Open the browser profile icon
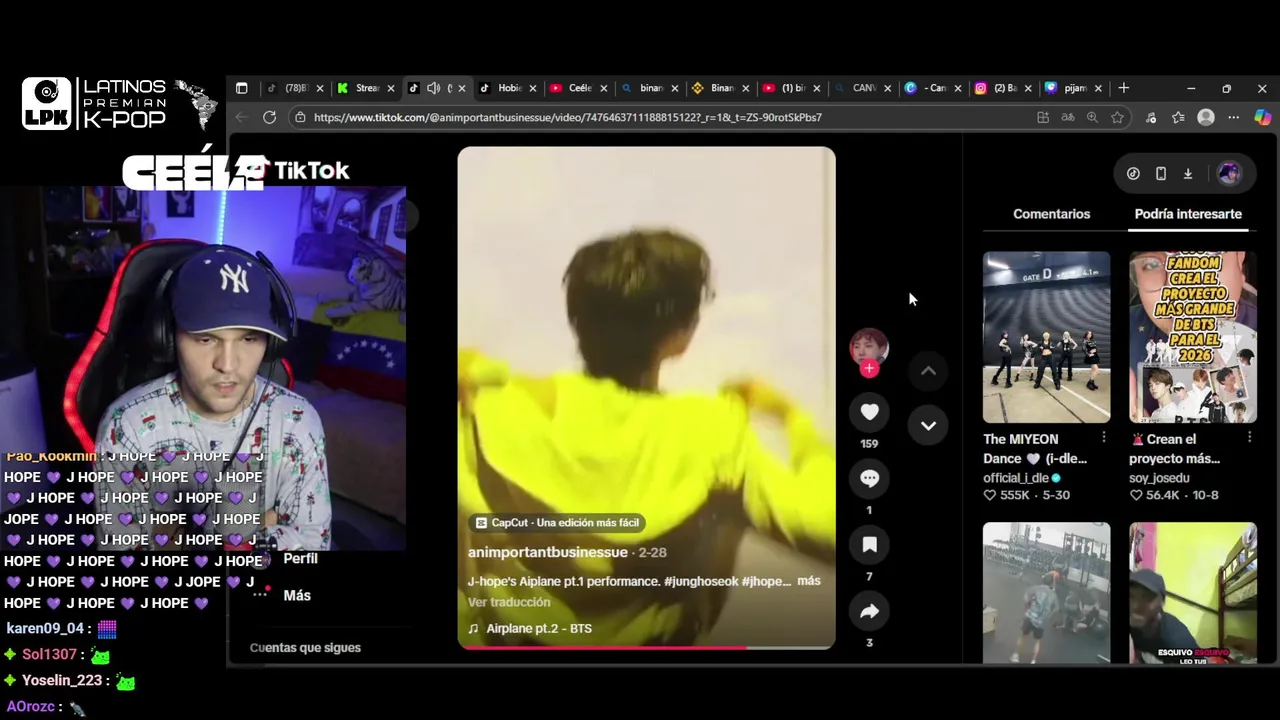Viewport: 1280px width, 720px height. [x=1206, y=117]
